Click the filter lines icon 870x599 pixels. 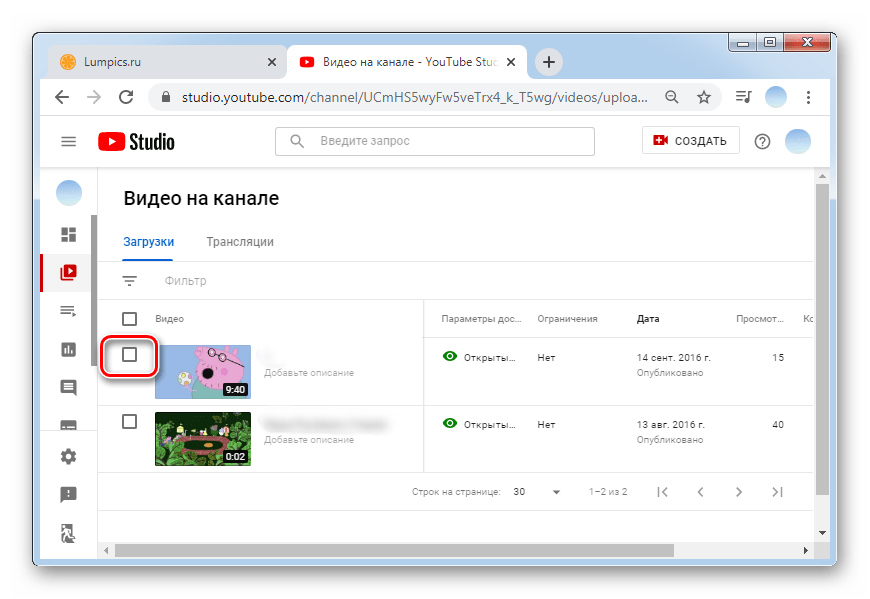click(130, 281)
